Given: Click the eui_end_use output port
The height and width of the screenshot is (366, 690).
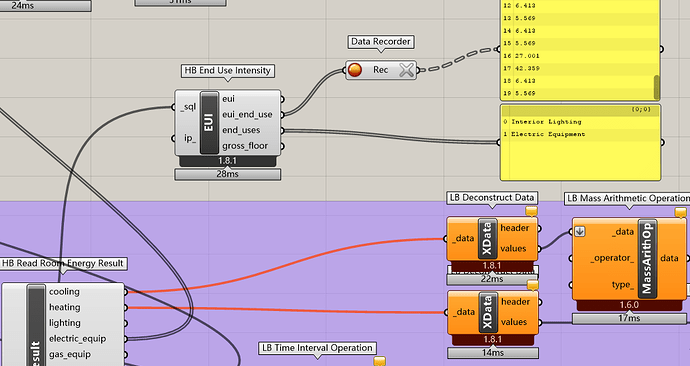Looking at the screenshot, I should click(282, 115).
